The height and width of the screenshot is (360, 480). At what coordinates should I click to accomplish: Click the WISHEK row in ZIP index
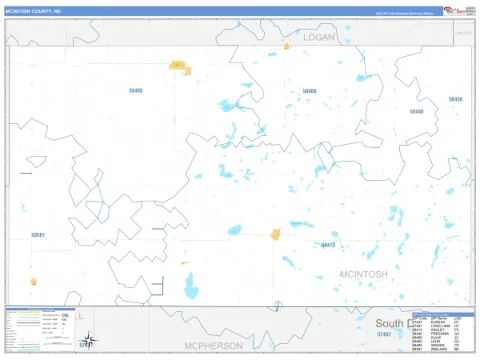click(436, 345)
